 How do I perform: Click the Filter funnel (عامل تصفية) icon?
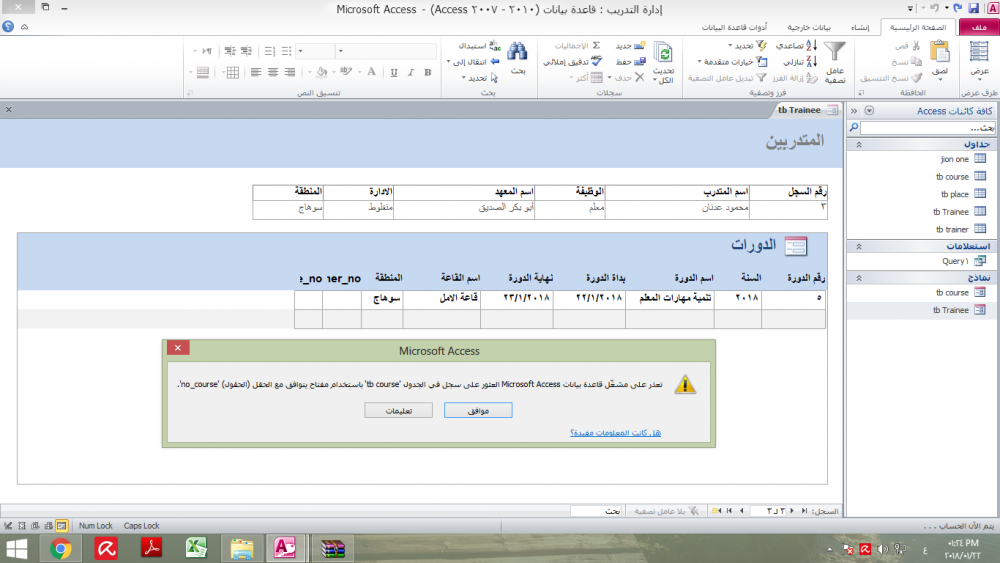coord(834,51)
